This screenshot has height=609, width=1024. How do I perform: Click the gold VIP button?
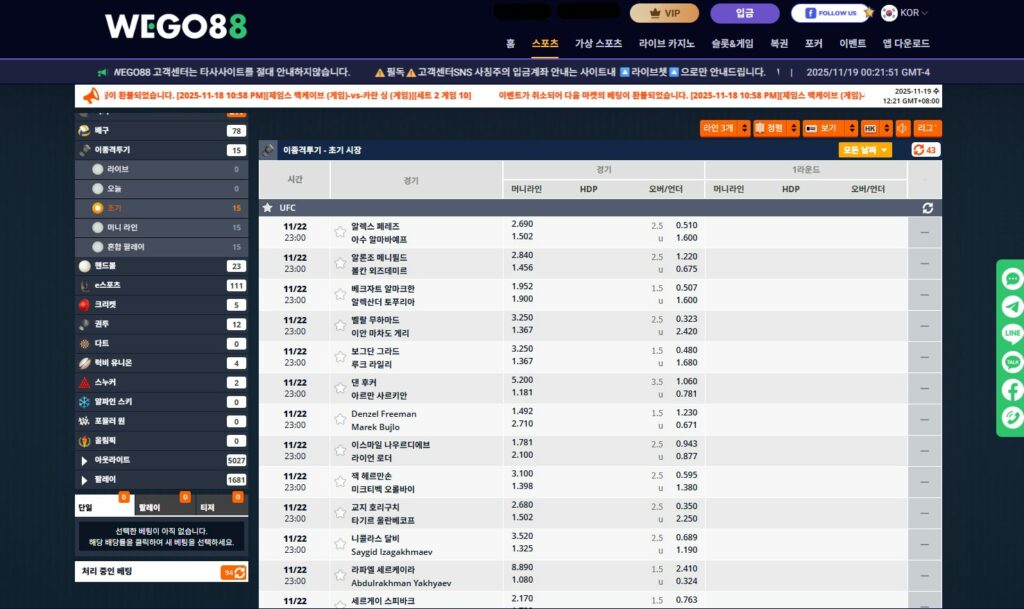click(x=664, y=13)
